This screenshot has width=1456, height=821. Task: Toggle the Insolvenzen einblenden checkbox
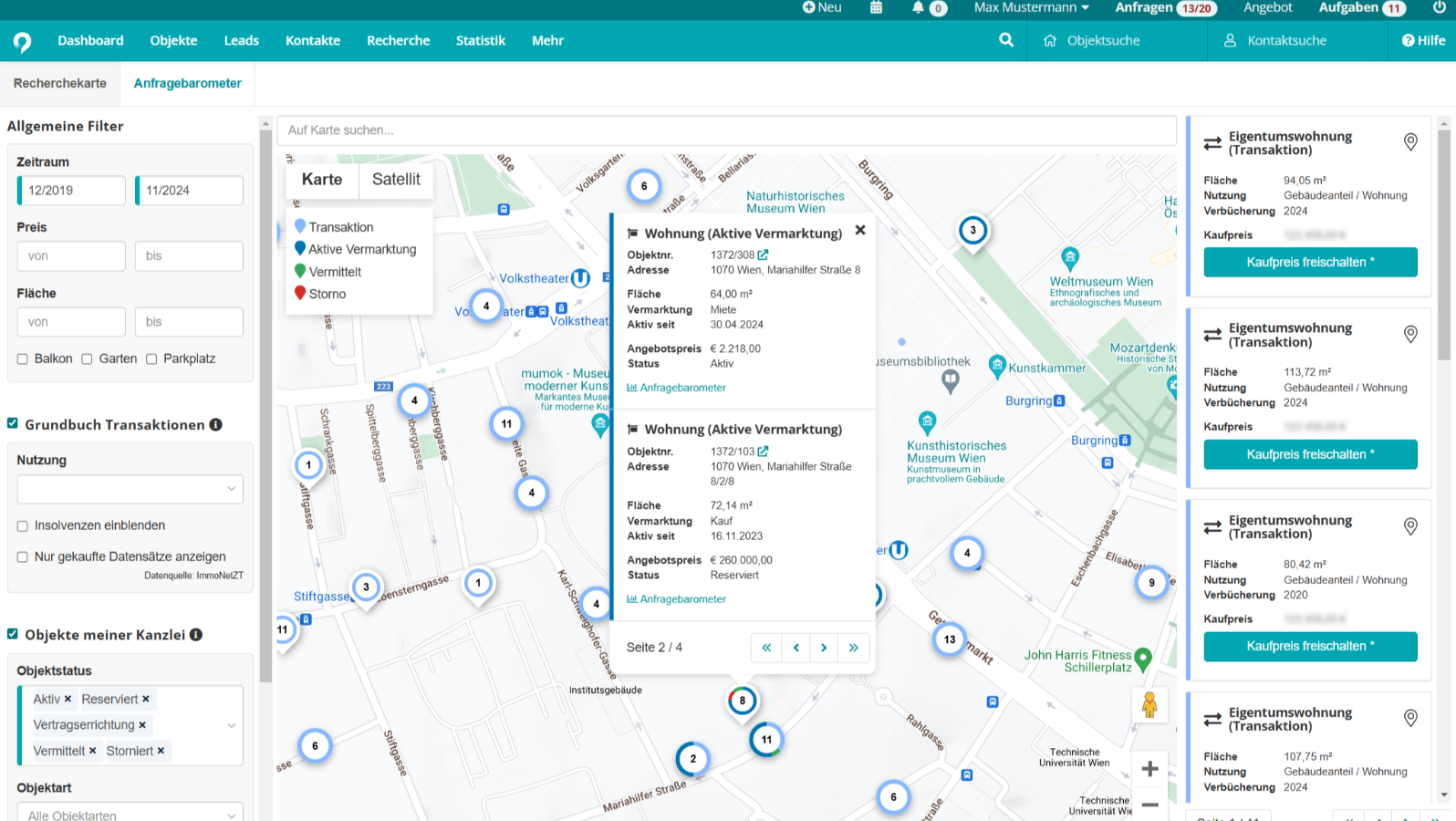[x=23, y=526]
